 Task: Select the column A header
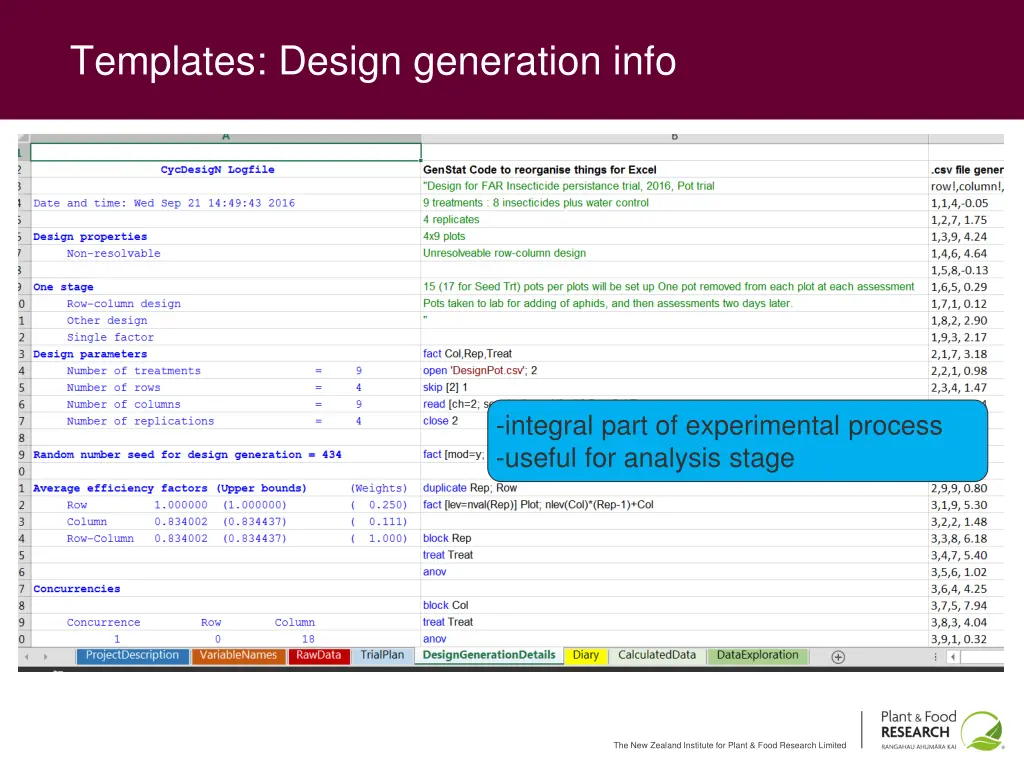[225, 136]
